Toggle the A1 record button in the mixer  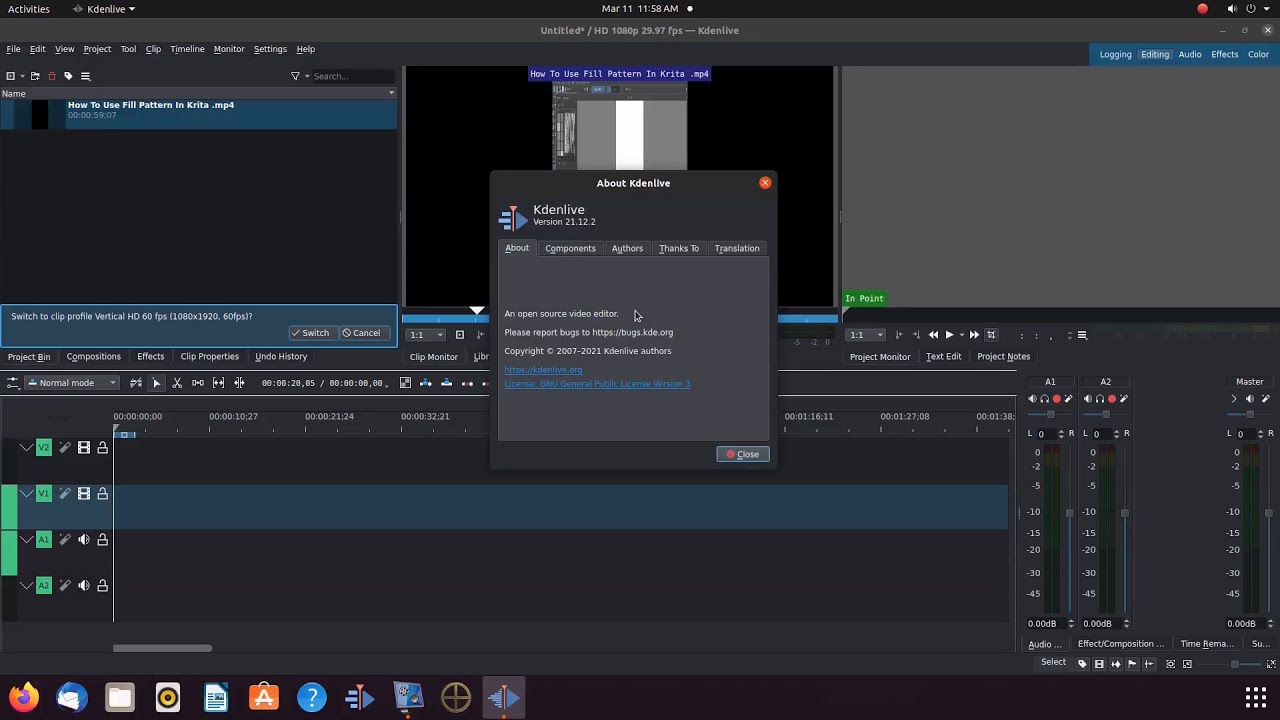1057,399
